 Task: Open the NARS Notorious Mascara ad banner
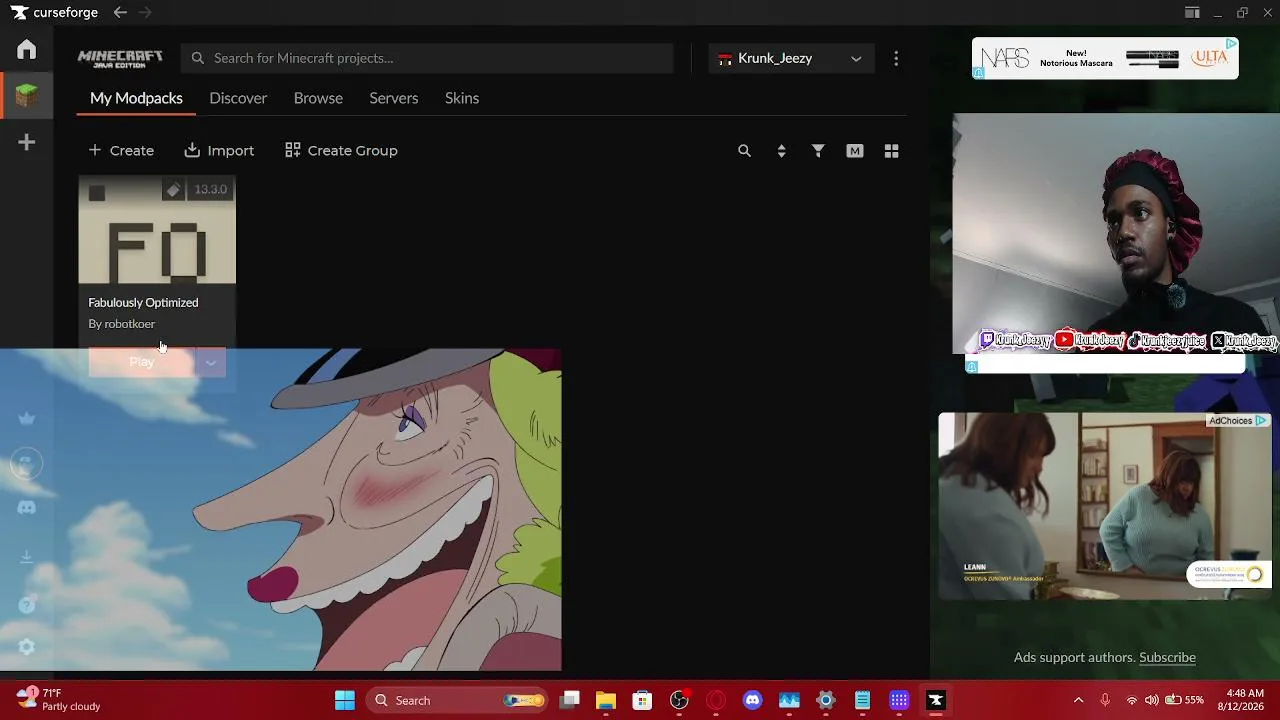click(1105, 58)
